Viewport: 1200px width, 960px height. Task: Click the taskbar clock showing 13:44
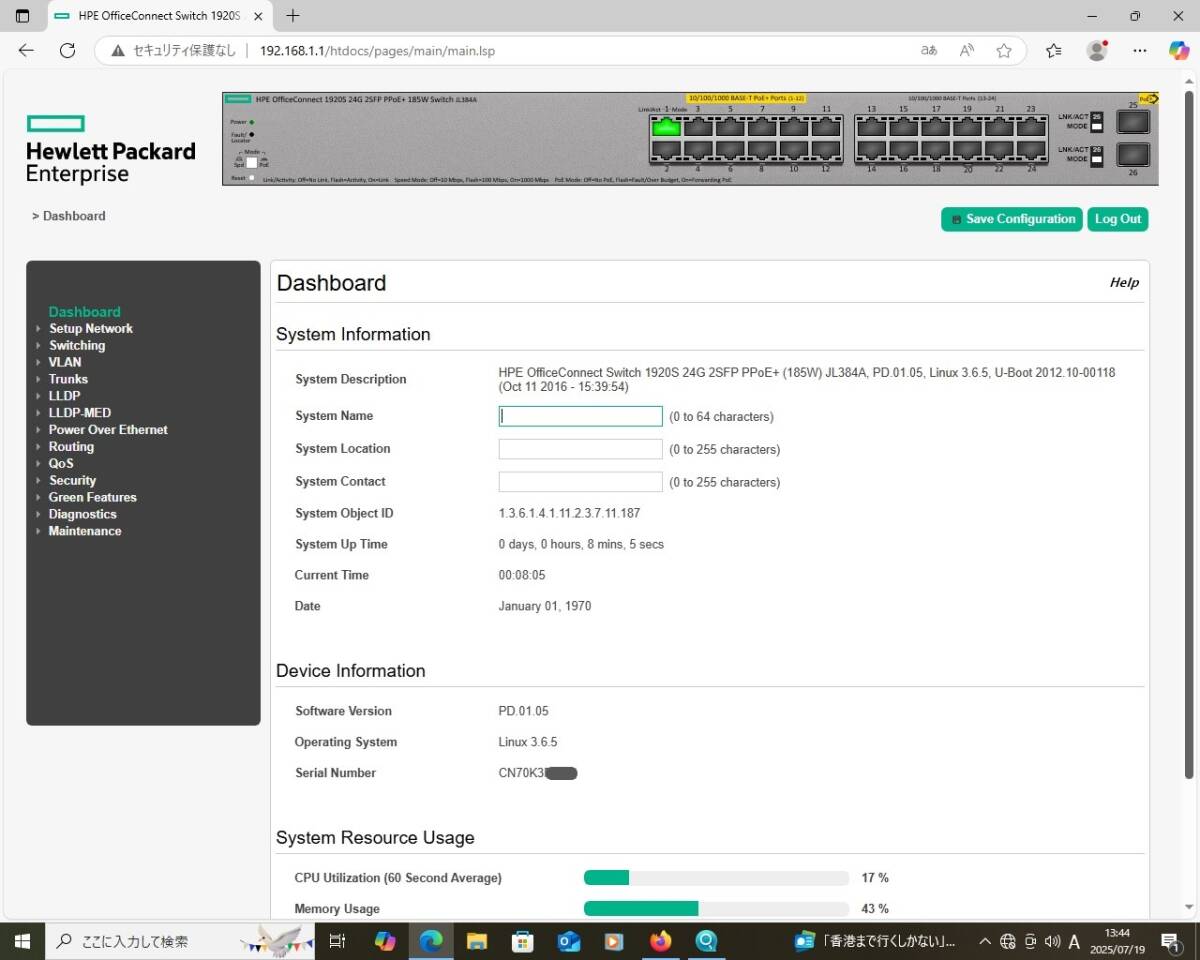tap(1118, 941)
